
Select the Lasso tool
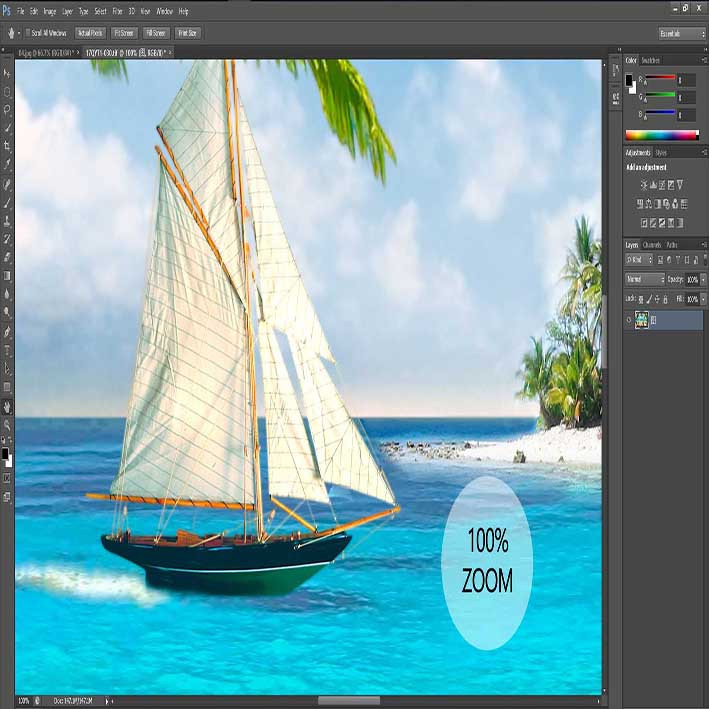[7, 110]
